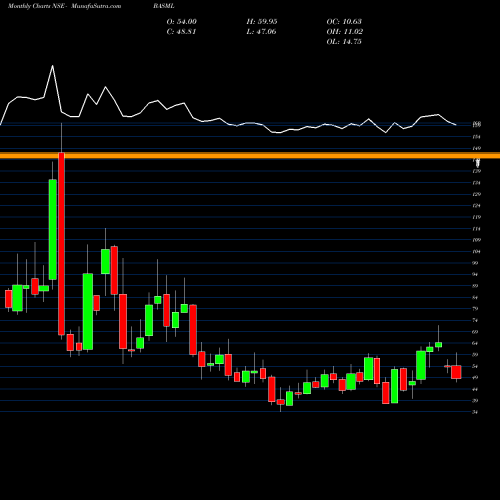Click the open value 'O: 54.00'
The height and width of the screenshot is (500, 500).
[182, 22]
